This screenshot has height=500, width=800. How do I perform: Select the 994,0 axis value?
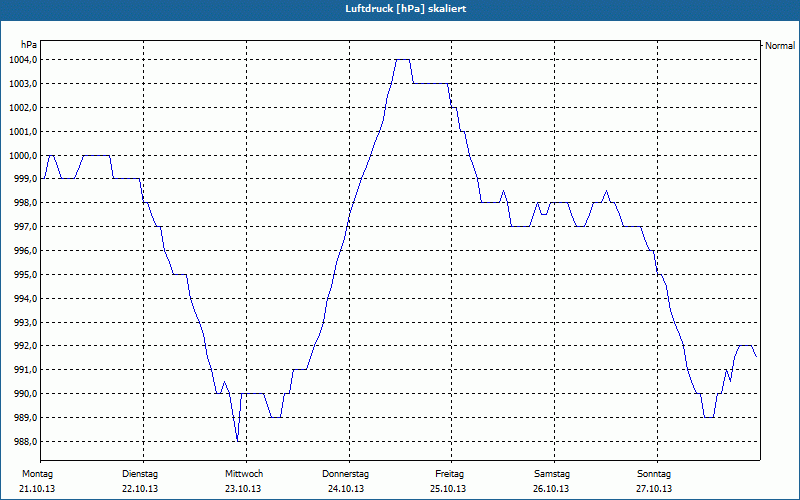pos(25,298)
